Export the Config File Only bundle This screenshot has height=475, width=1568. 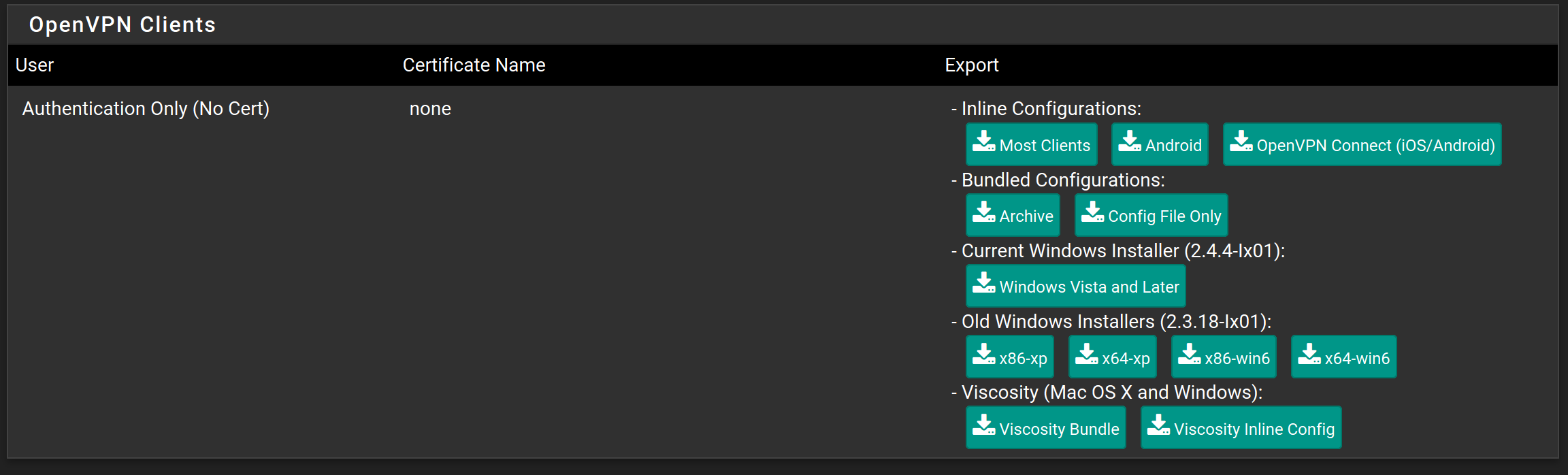coord(1151,215)
